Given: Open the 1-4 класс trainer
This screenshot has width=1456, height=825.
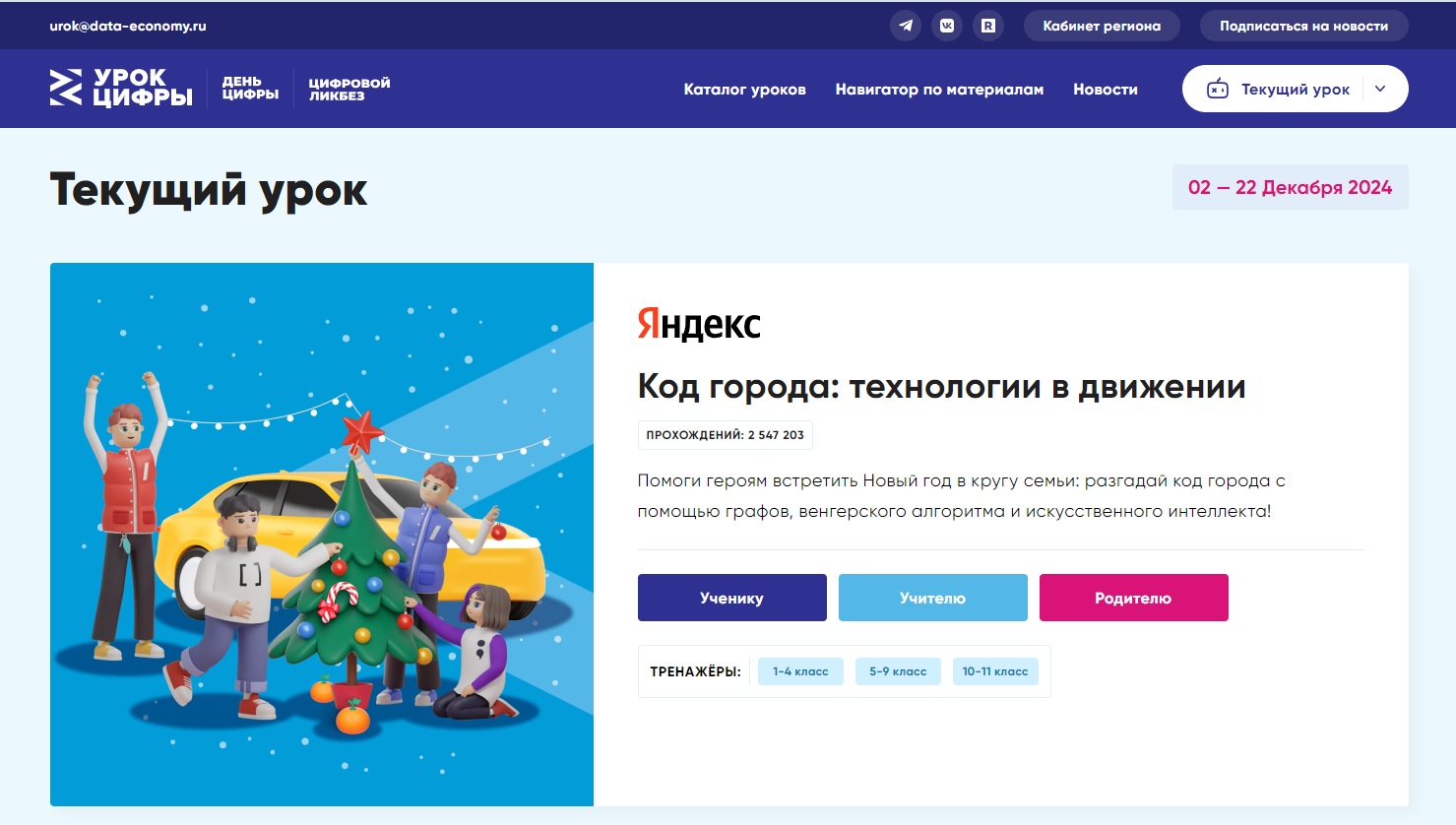Looking at the screenshot, I should (800, 671).
